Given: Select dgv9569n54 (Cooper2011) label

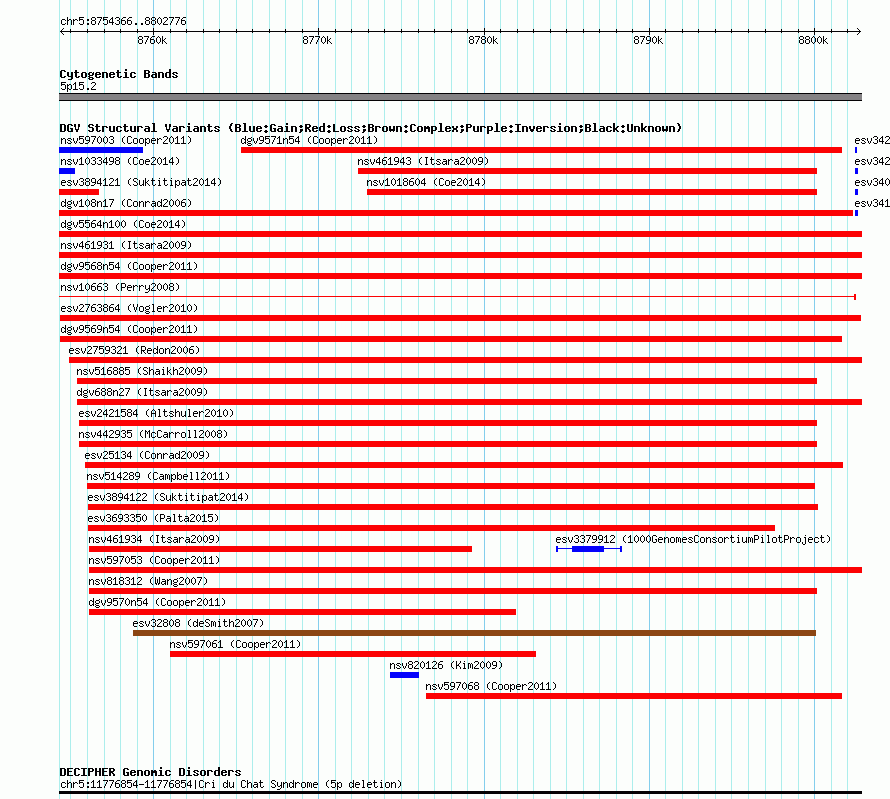Looking at the screenshot, I should pyautogui.click(x=129, y=329).
